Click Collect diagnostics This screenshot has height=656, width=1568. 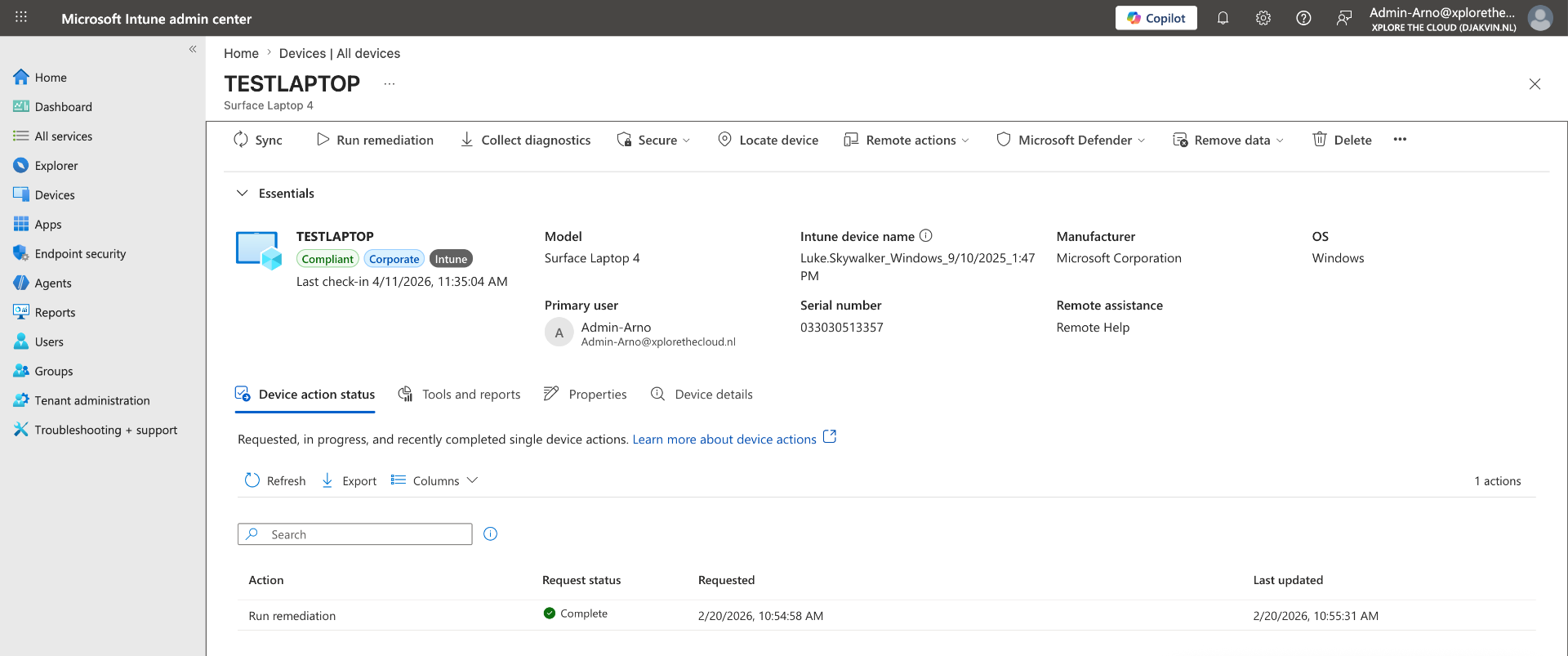(x=525, y=140)
